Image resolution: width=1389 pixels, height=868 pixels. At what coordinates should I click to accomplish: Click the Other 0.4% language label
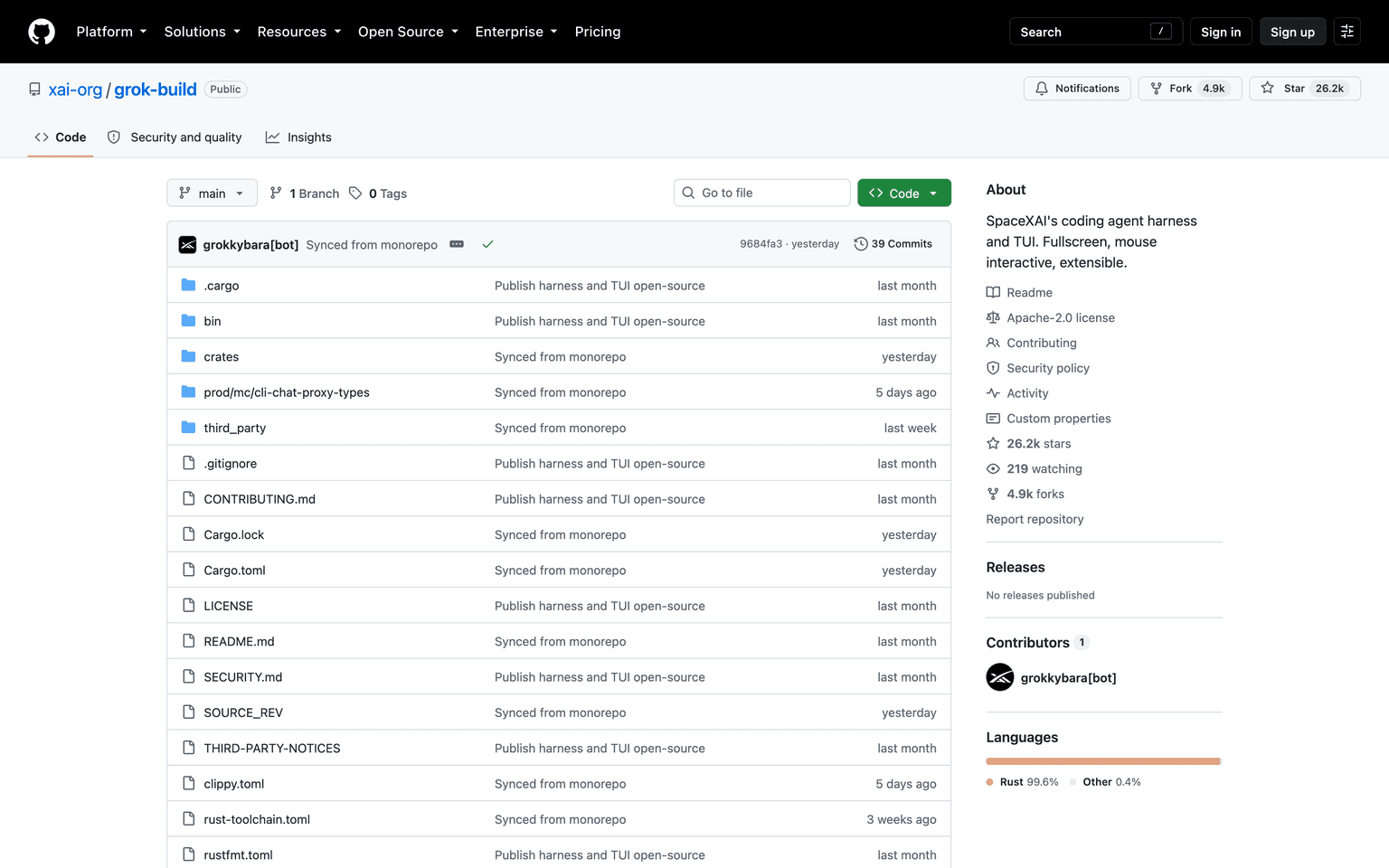pyautogui.click(x=1105, y=782)
